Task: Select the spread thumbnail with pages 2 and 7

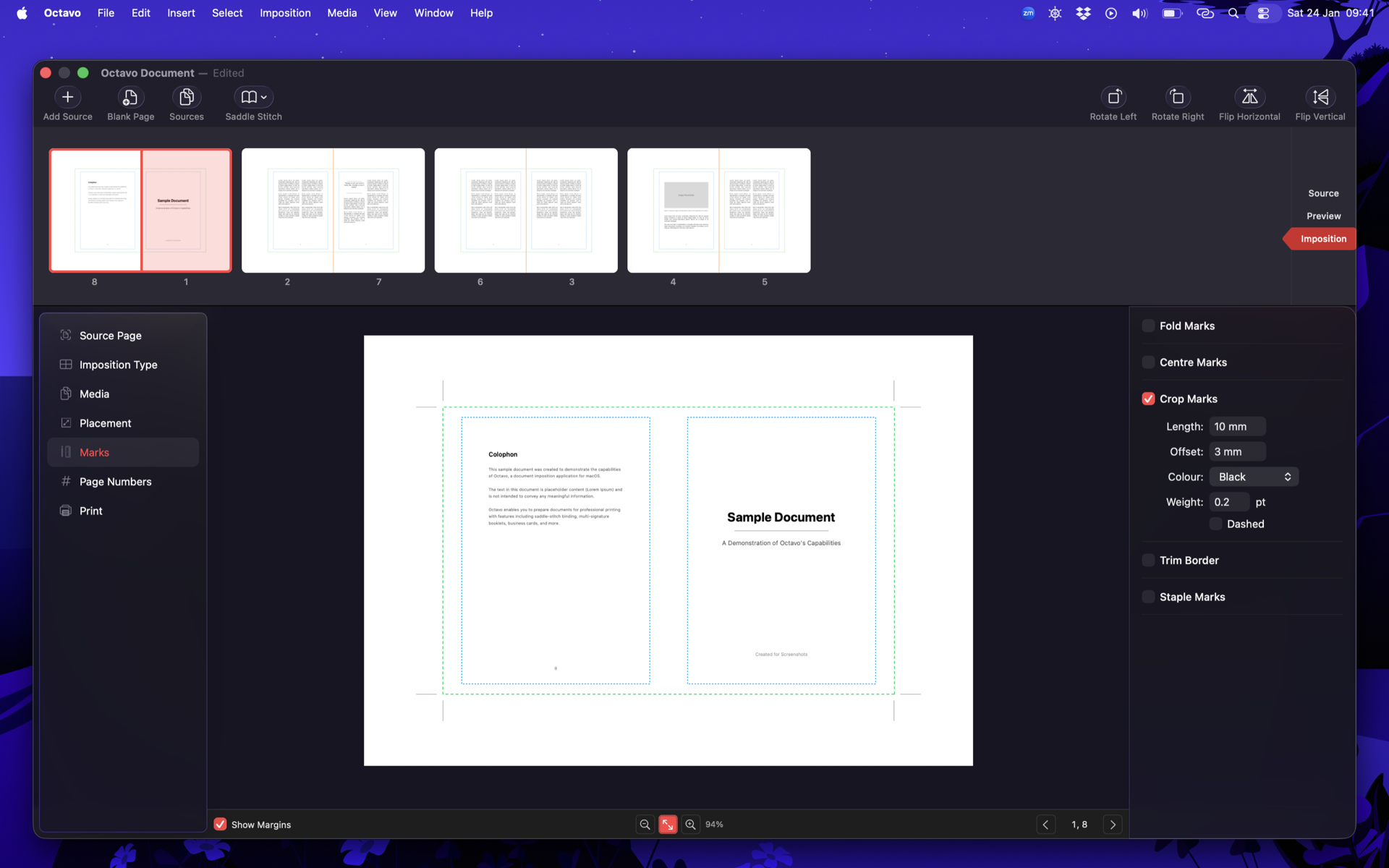Action: click(x=333, y=210)
